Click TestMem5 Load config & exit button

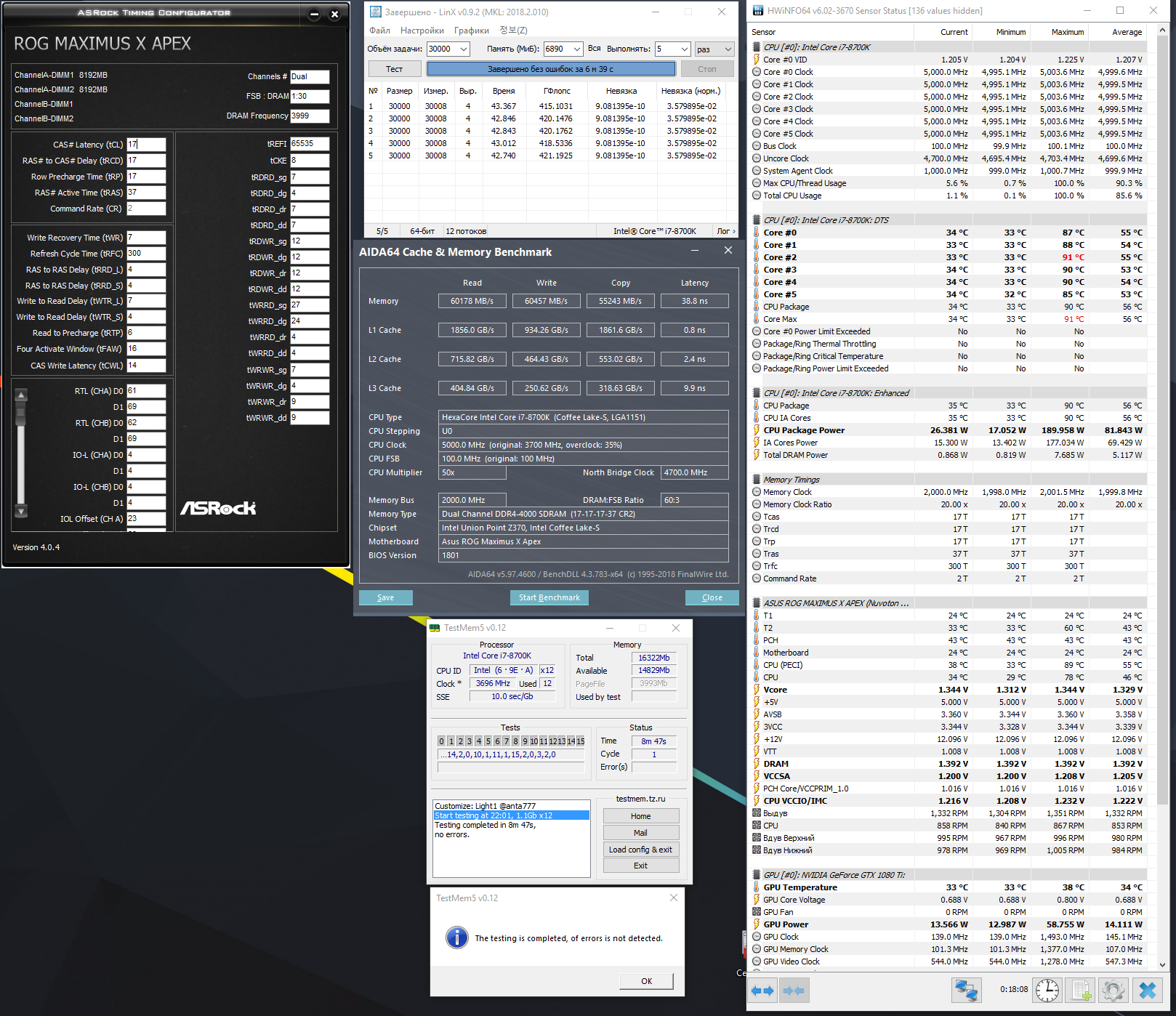point(640,850)
